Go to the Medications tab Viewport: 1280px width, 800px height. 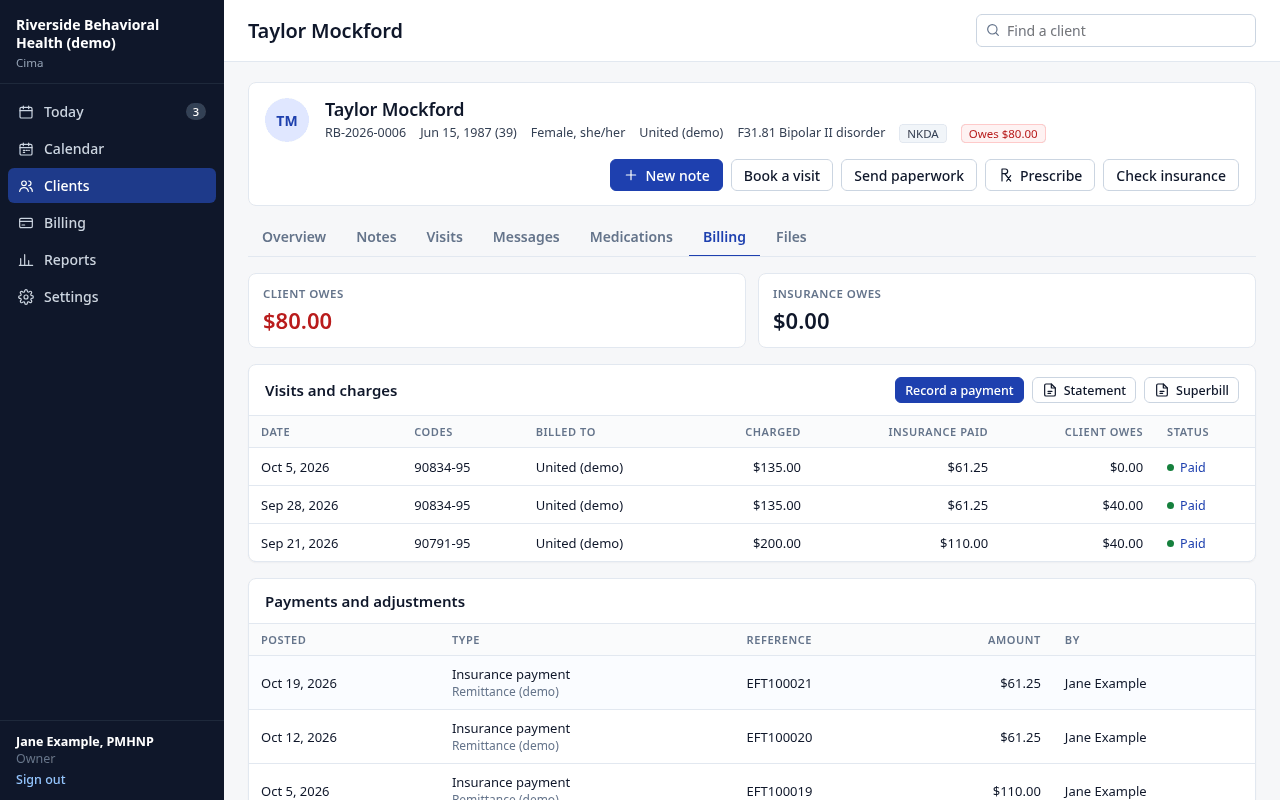631,237
